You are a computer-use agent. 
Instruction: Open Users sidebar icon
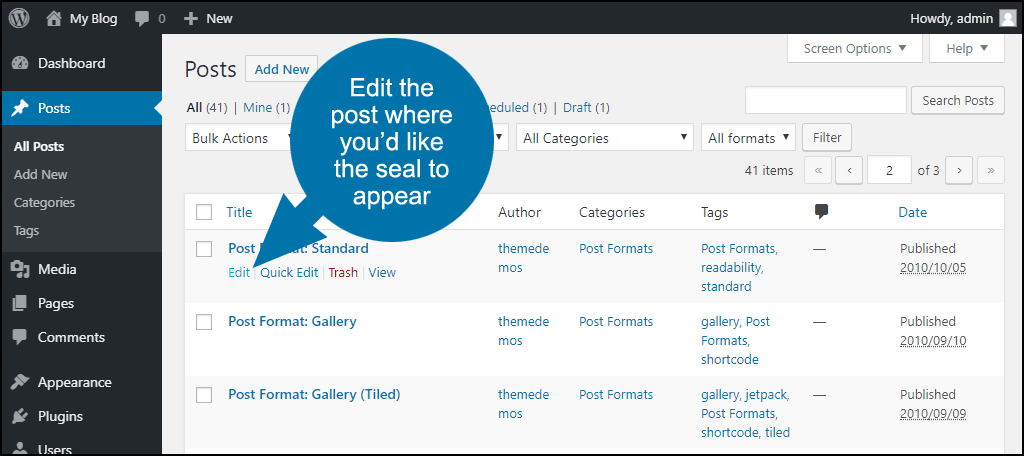click(x=20, y=449)
